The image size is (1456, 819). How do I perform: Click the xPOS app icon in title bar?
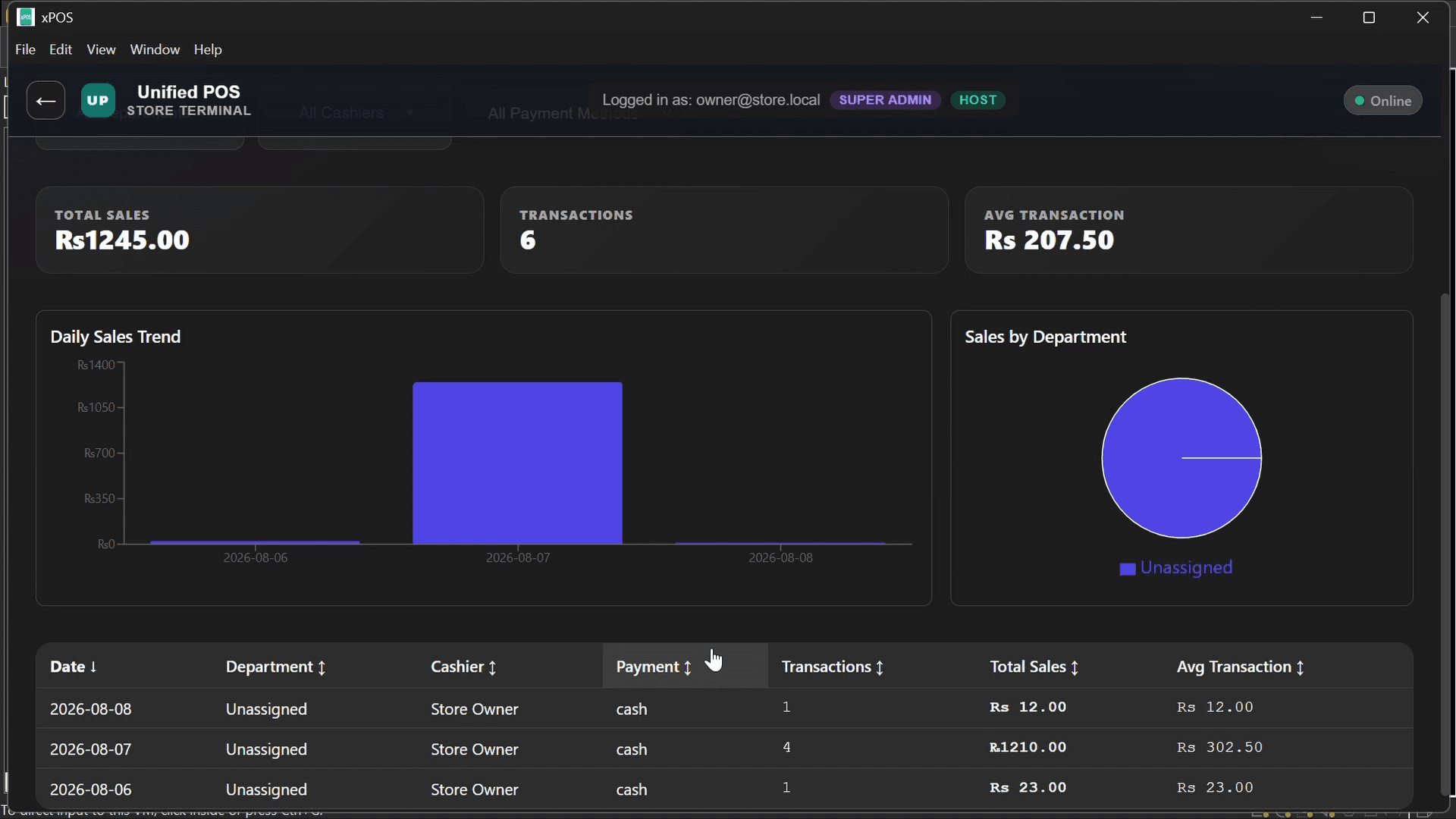coord(25,17)
